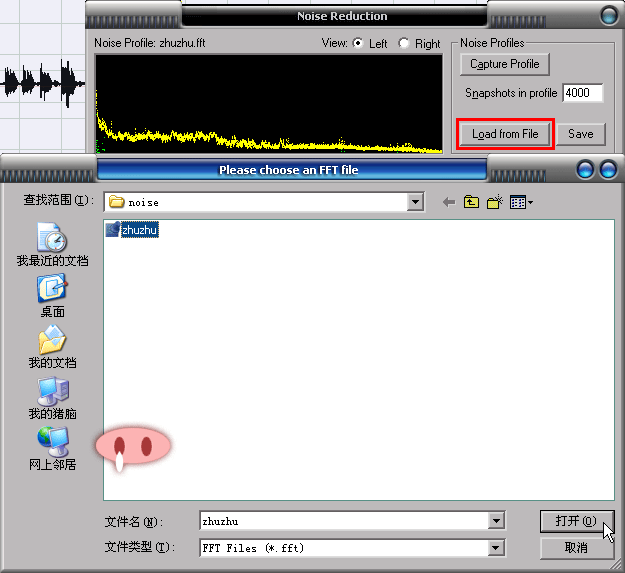Screen dimensions: 625x573
Task: Open the view menu icon
Action: (521, 202)
